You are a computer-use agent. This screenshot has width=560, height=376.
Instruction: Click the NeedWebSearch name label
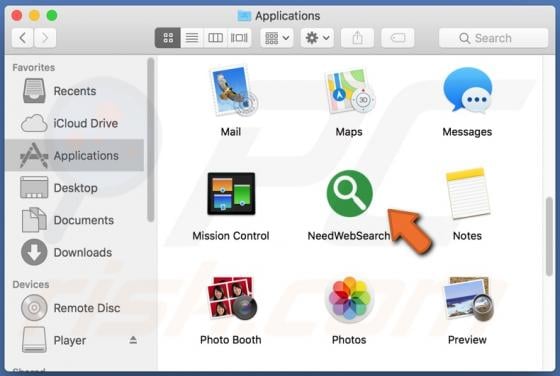[349, 236]
